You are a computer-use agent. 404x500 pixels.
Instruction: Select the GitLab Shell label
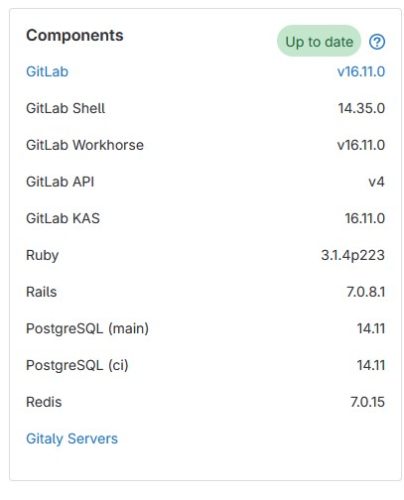[66, 108]
